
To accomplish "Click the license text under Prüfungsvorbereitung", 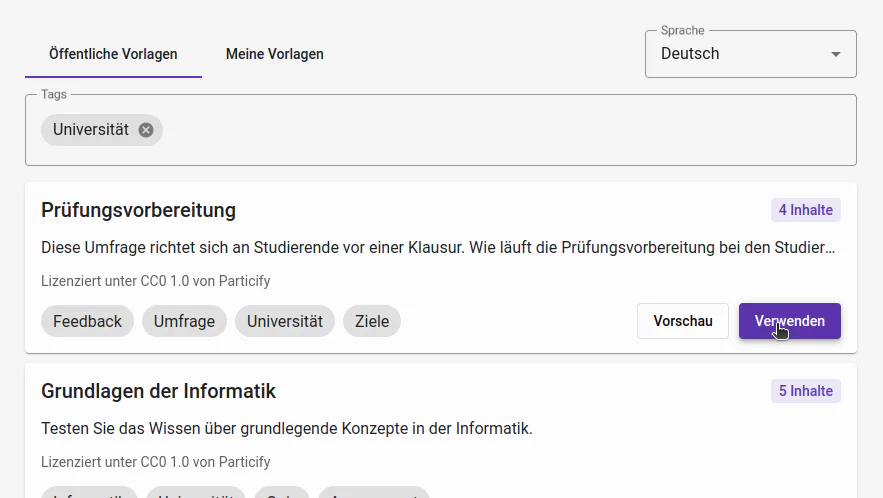I will point(155,281).
